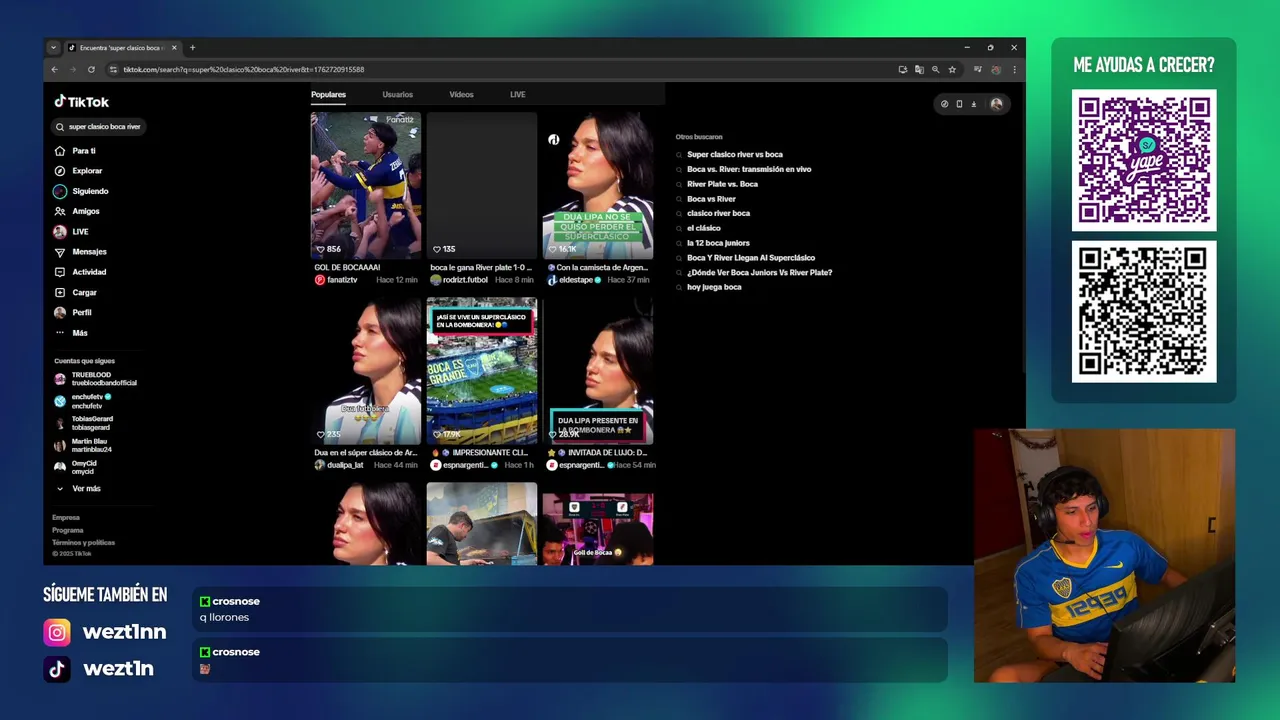Open the Amigos section
1280x720 pixels.
[x=77, y=211]
